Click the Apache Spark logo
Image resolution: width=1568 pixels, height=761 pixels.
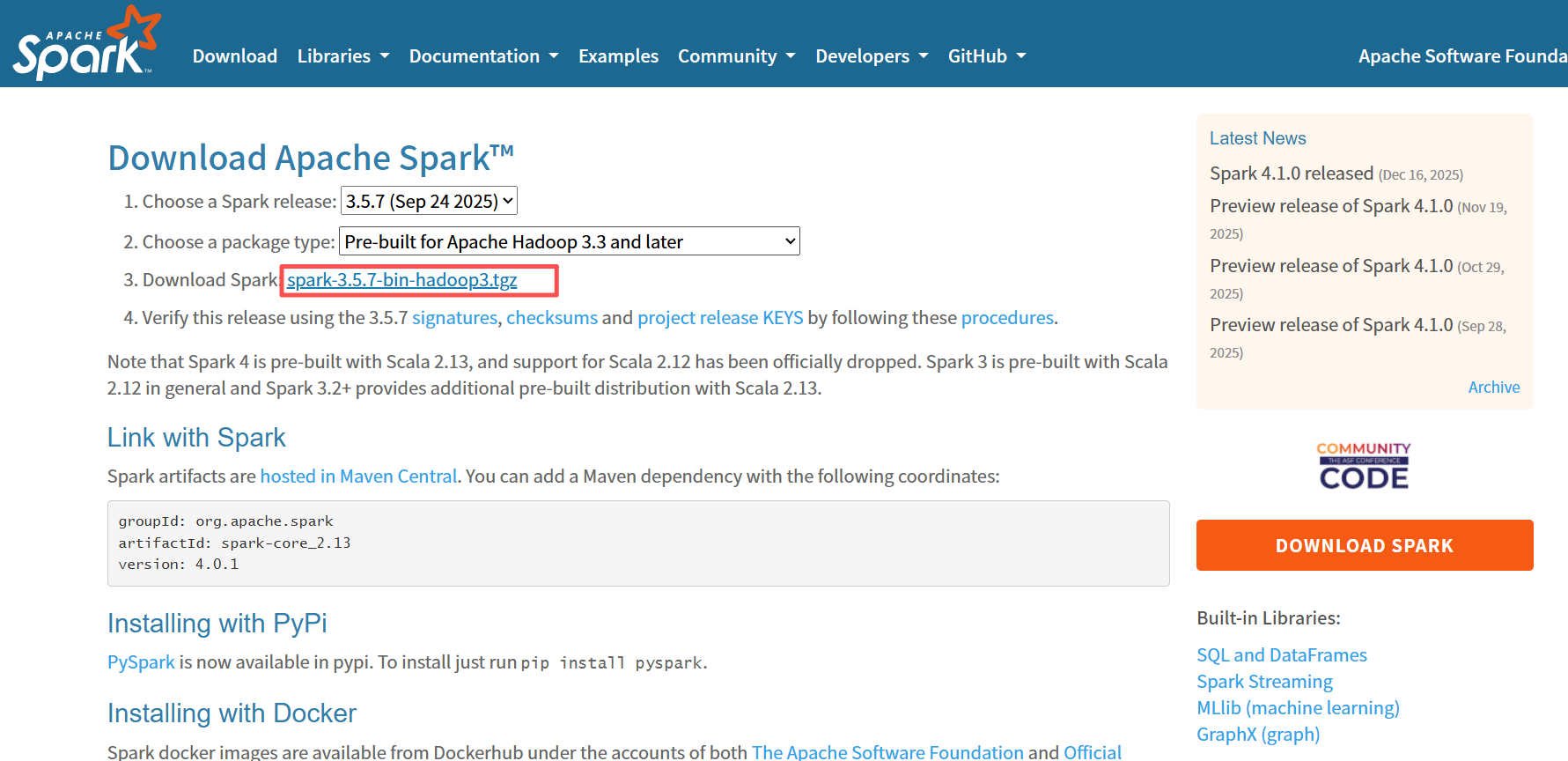click(86, 43)
